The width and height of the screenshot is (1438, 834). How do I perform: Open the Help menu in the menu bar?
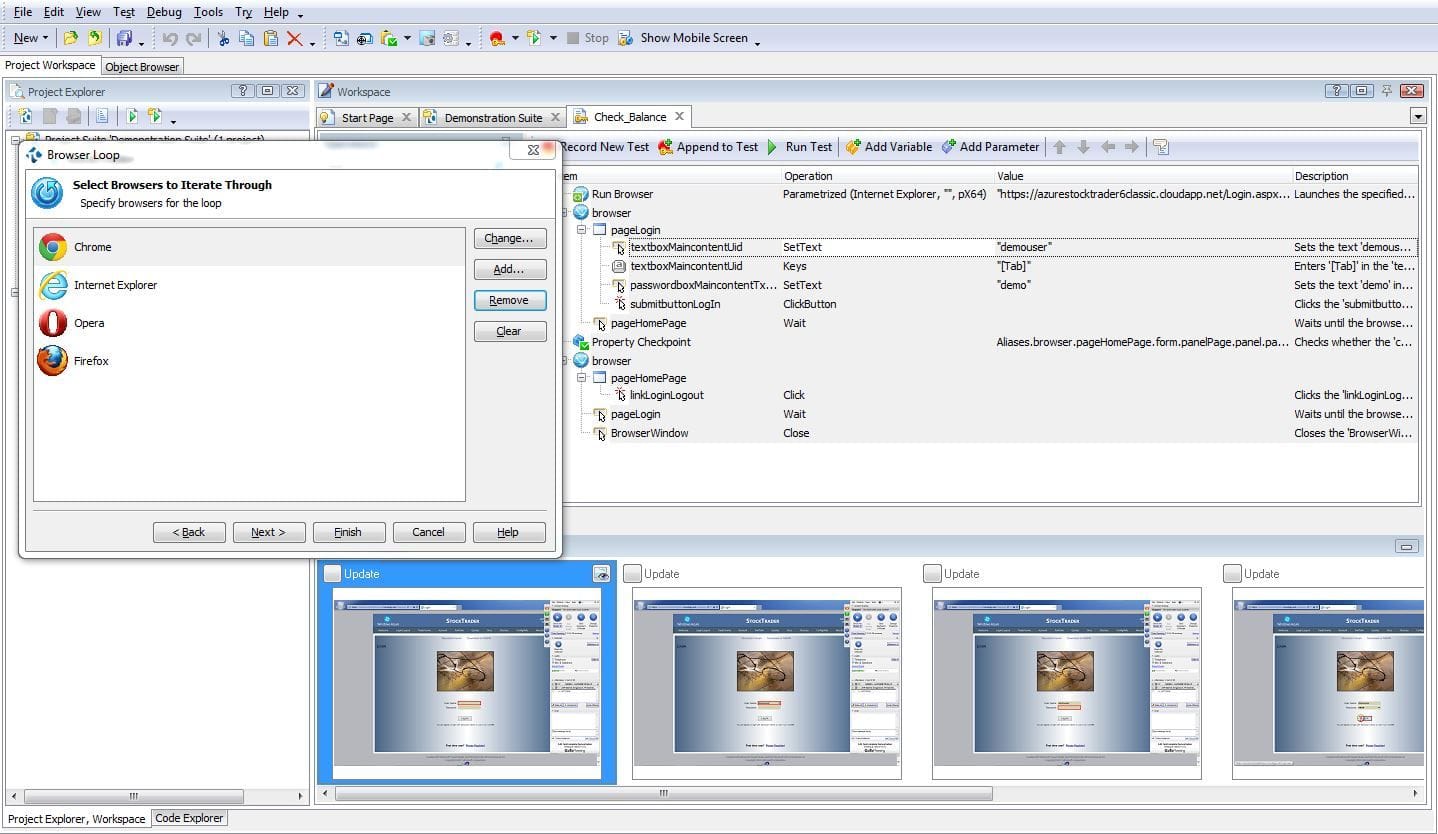pyautogui.click(x=276, y=12)
